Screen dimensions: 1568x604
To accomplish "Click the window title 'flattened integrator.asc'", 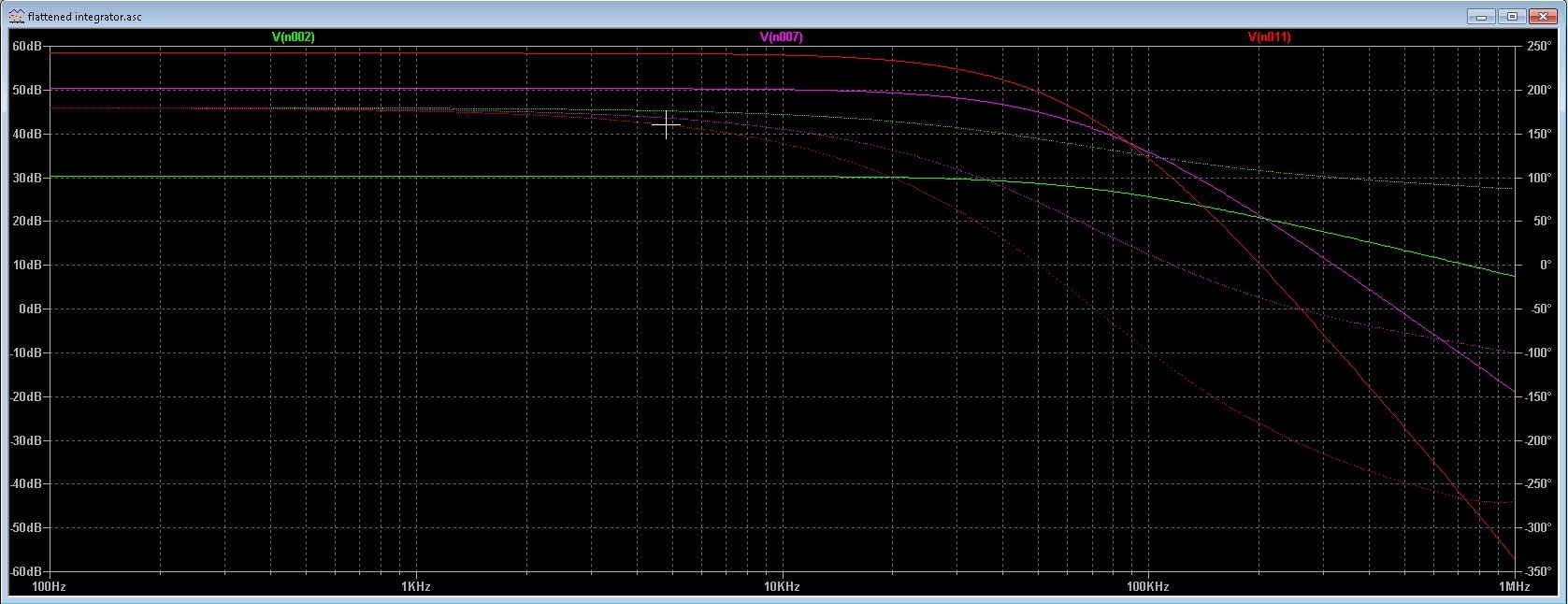I will pyautogui.click(x=85, y=17).
